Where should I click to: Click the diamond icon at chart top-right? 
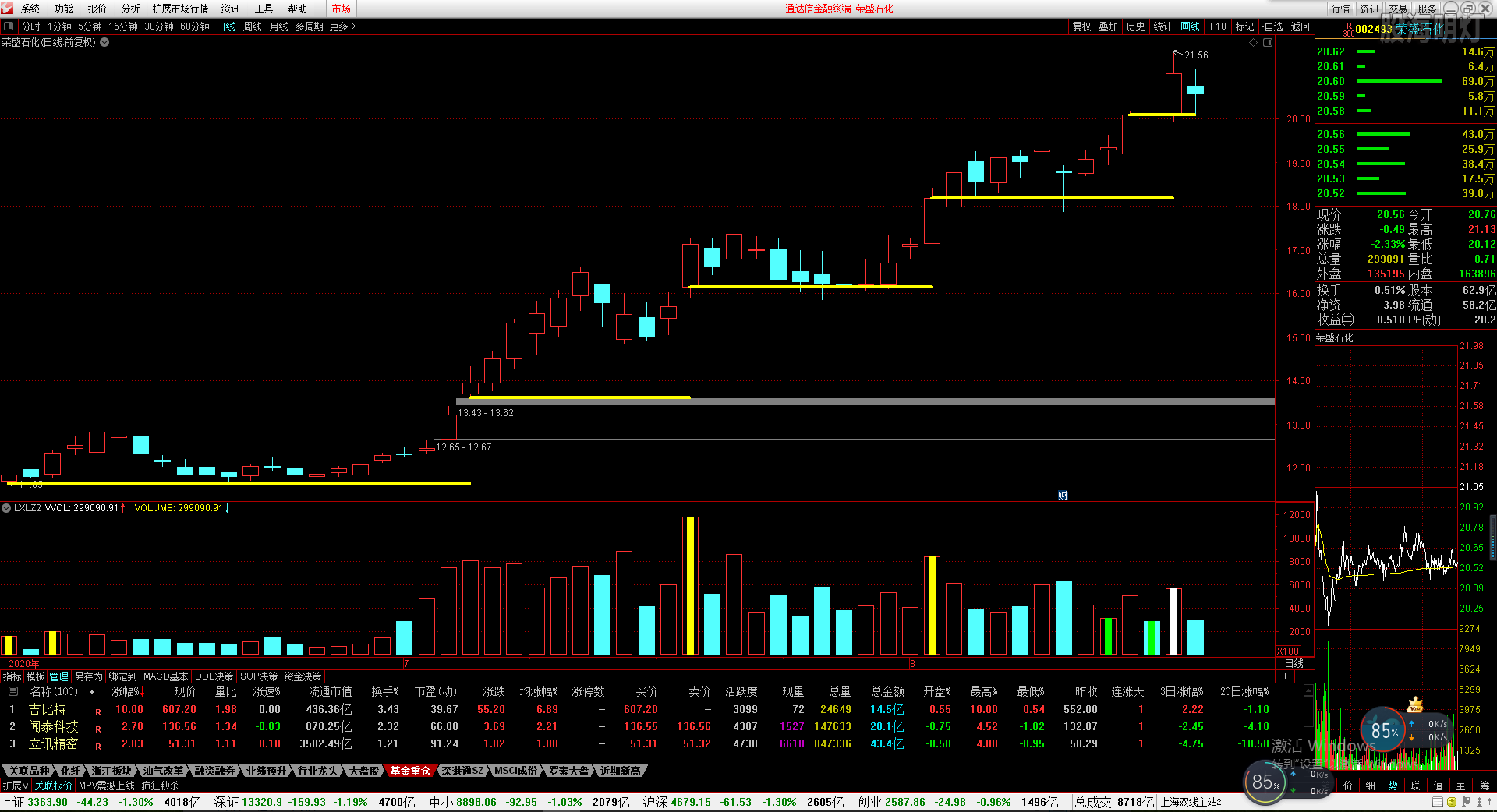[1254, 43]
